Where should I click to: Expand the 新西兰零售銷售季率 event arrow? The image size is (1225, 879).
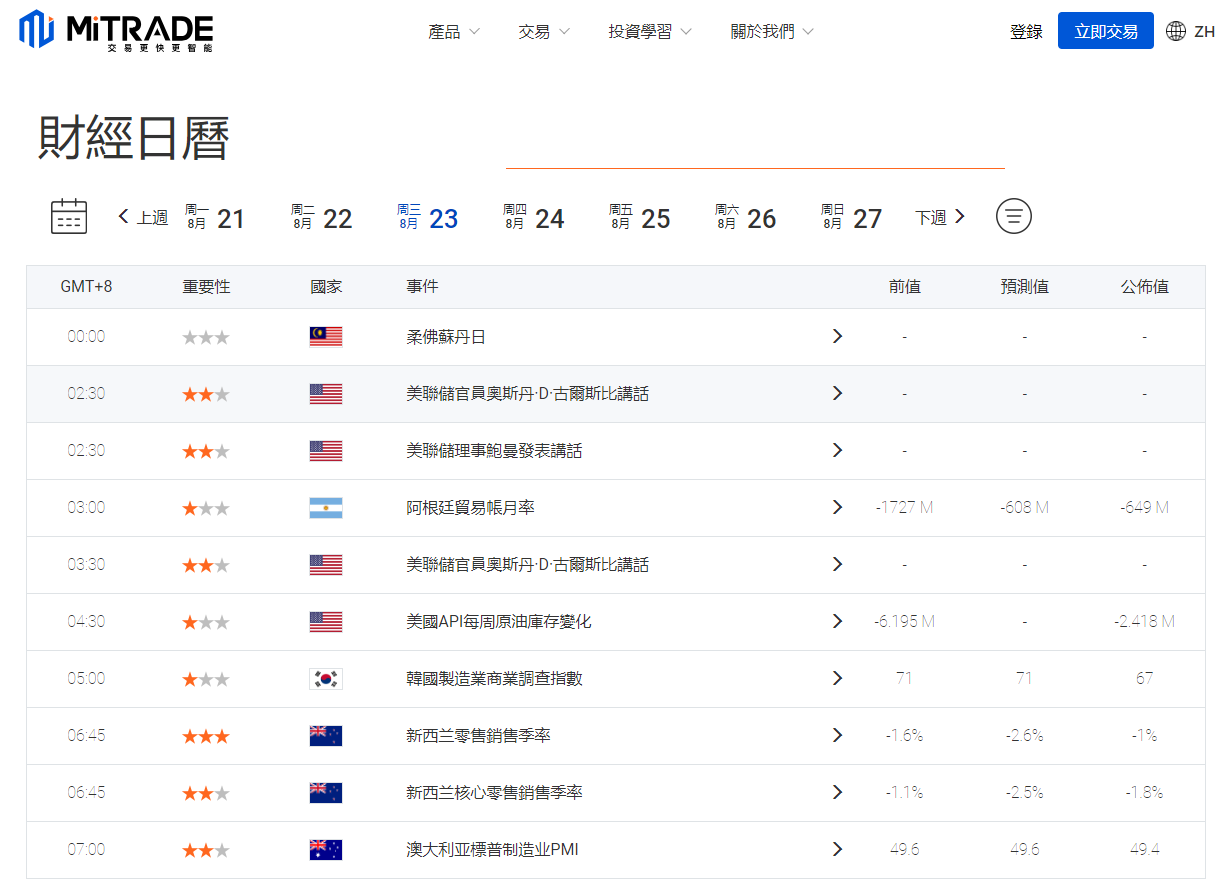[x=837, y=736]
